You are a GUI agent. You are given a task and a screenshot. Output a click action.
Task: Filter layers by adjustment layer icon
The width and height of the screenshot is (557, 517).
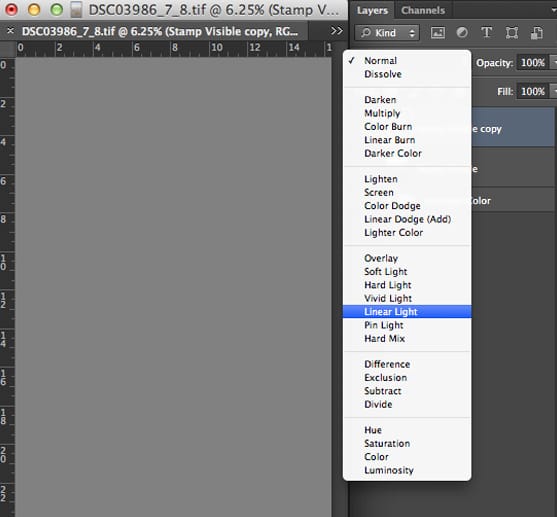point(462,33)
